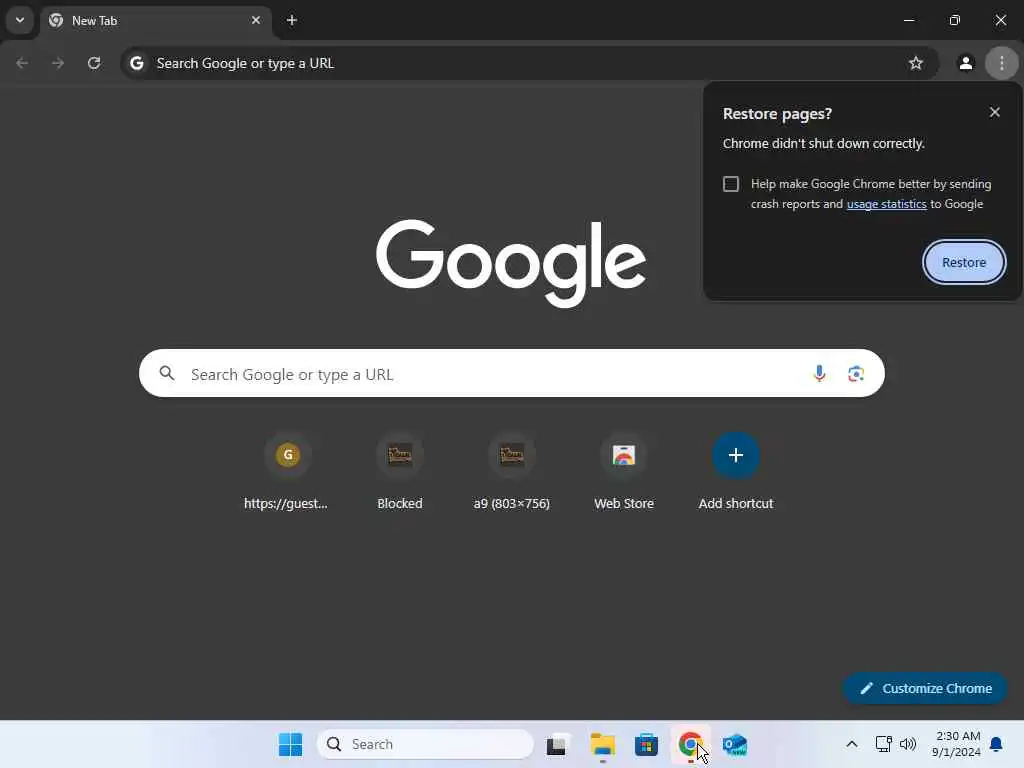Show hidden system tray icons

[852, 744]
